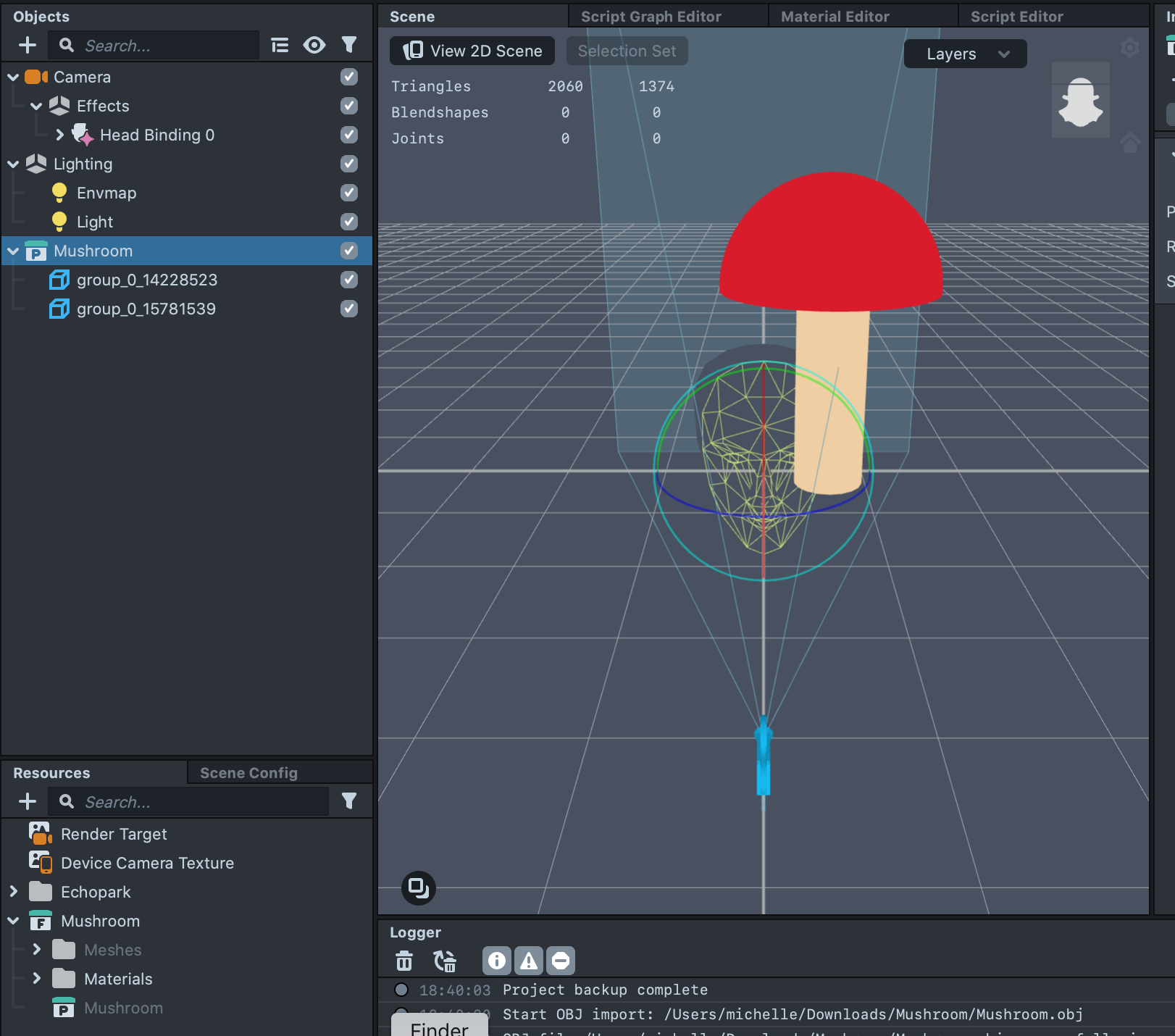This screenshot has width=1175, height=1036.
Task: Toggle the Envmap checkbox off
Action: click(349, 193)
